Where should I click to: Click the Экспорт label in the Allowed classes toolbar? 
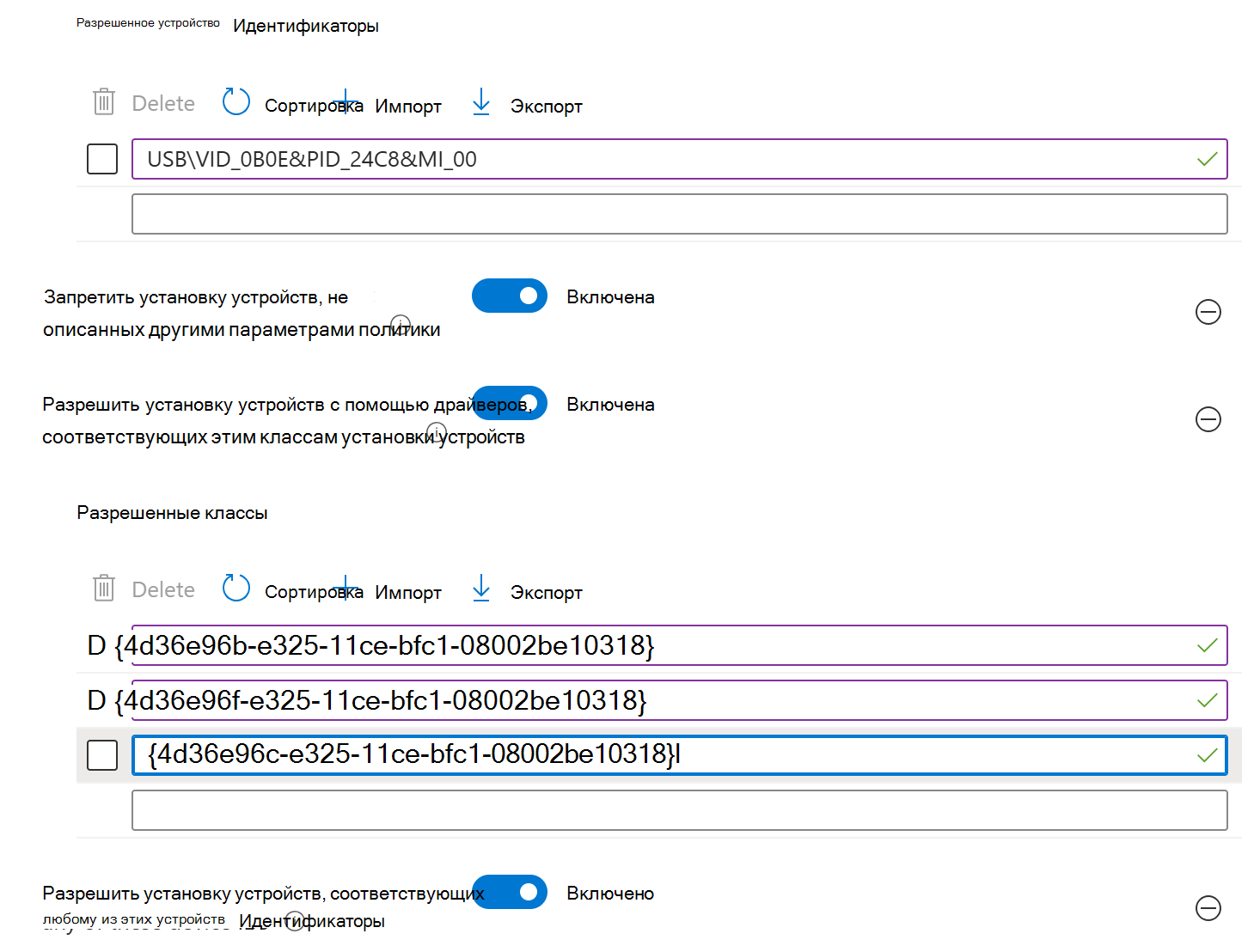point(547,593)
